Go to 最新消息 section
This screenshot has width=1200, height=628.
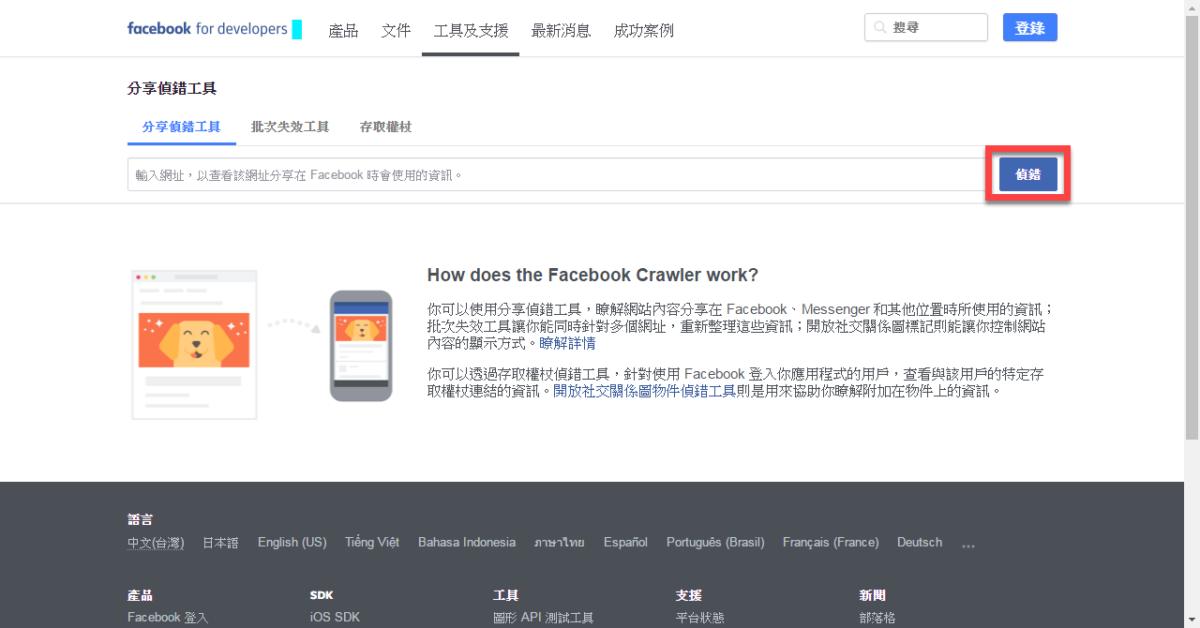click(x=561, y=30)
